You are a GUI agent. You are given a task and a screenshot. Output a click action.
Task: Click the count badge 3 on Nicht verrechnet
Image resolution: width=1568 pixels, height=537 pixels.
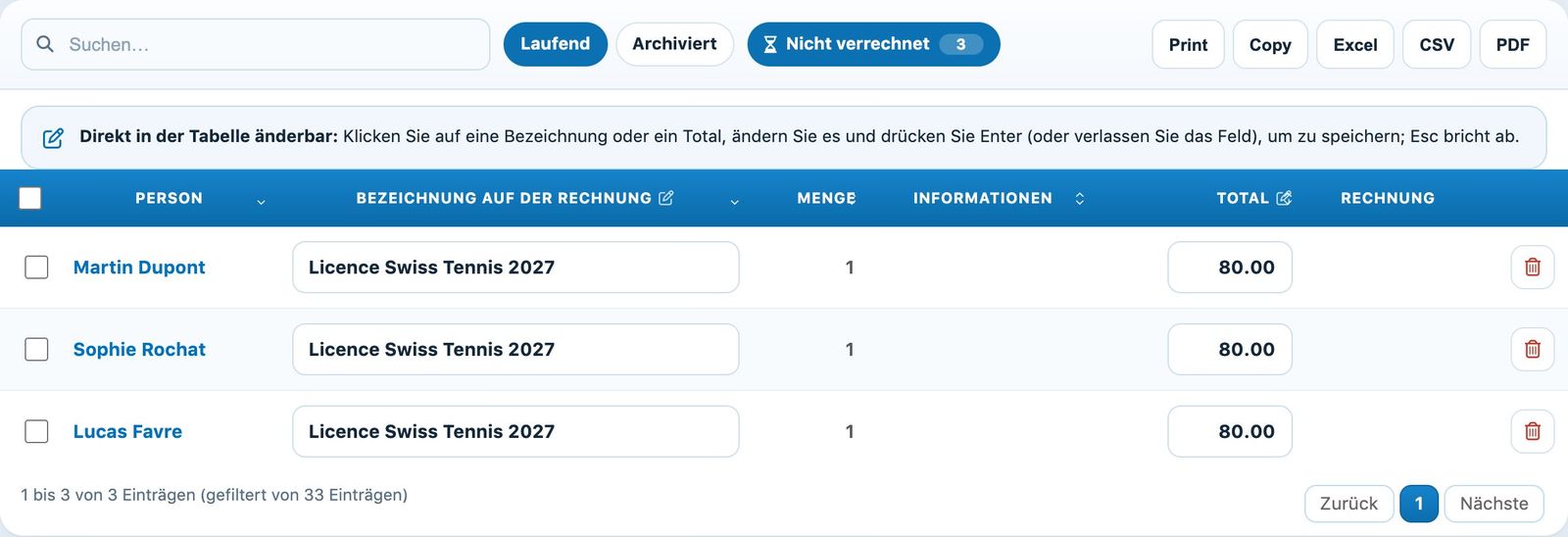click(960, 44)
